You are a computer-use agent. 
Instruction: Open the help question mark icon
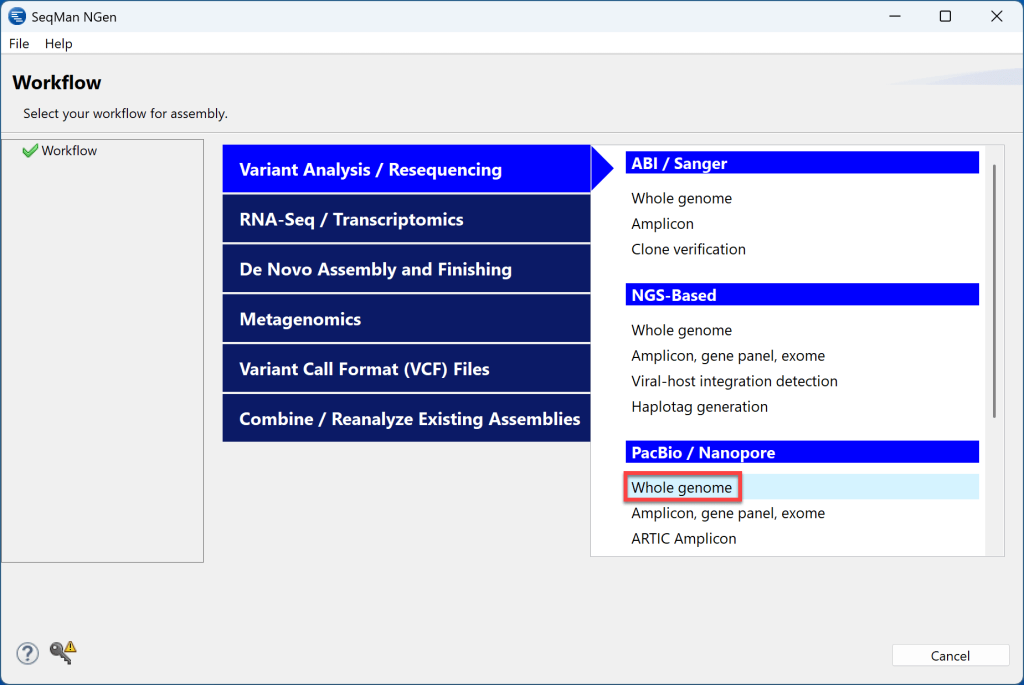pyautogui.click(x=27, y=653)
